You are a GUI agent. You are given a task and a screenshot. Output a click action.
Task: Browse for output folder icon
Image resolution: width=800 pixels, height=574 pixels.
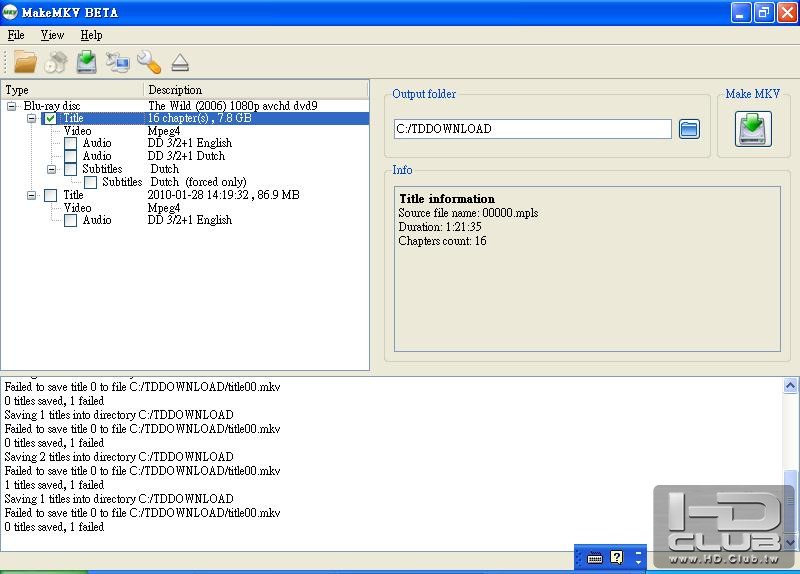click(x=689, y=129)
